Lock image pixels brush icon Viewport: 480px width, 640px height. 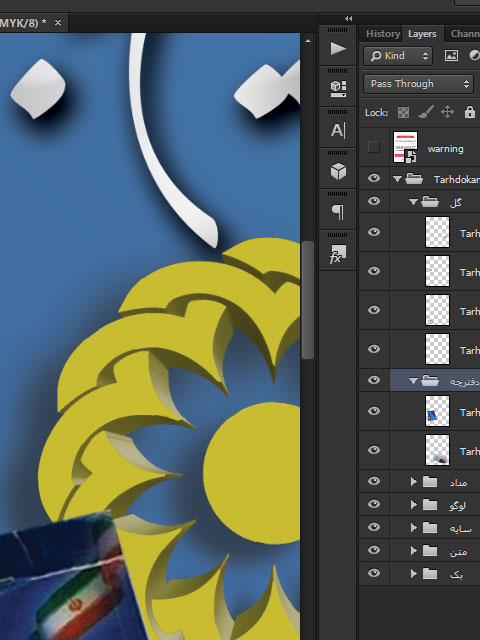[426, 112]
